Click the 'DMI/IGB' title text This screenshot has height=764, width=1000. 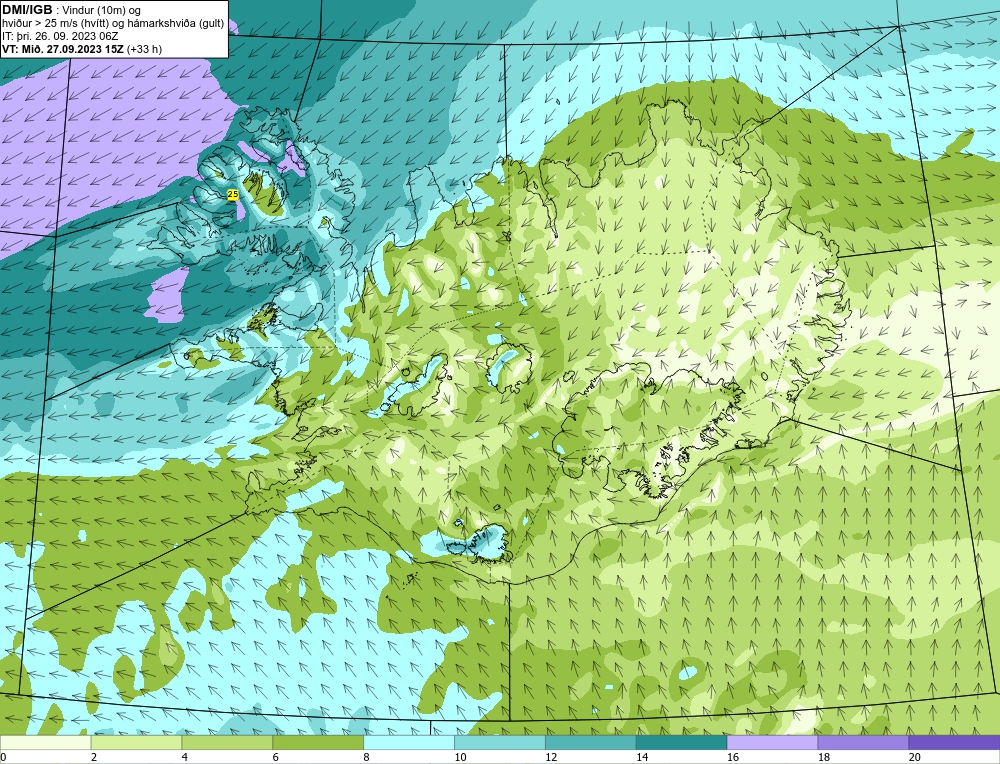[27, 10]
